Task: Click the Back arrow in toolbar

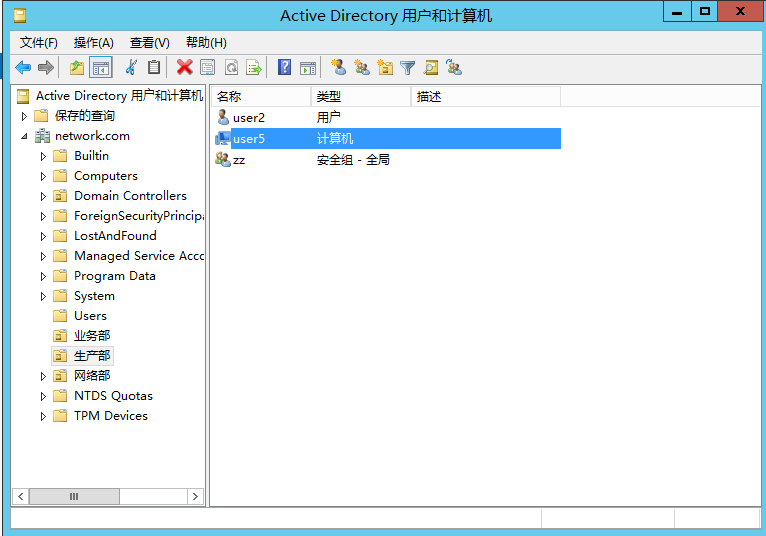Action: pos(23,67)
